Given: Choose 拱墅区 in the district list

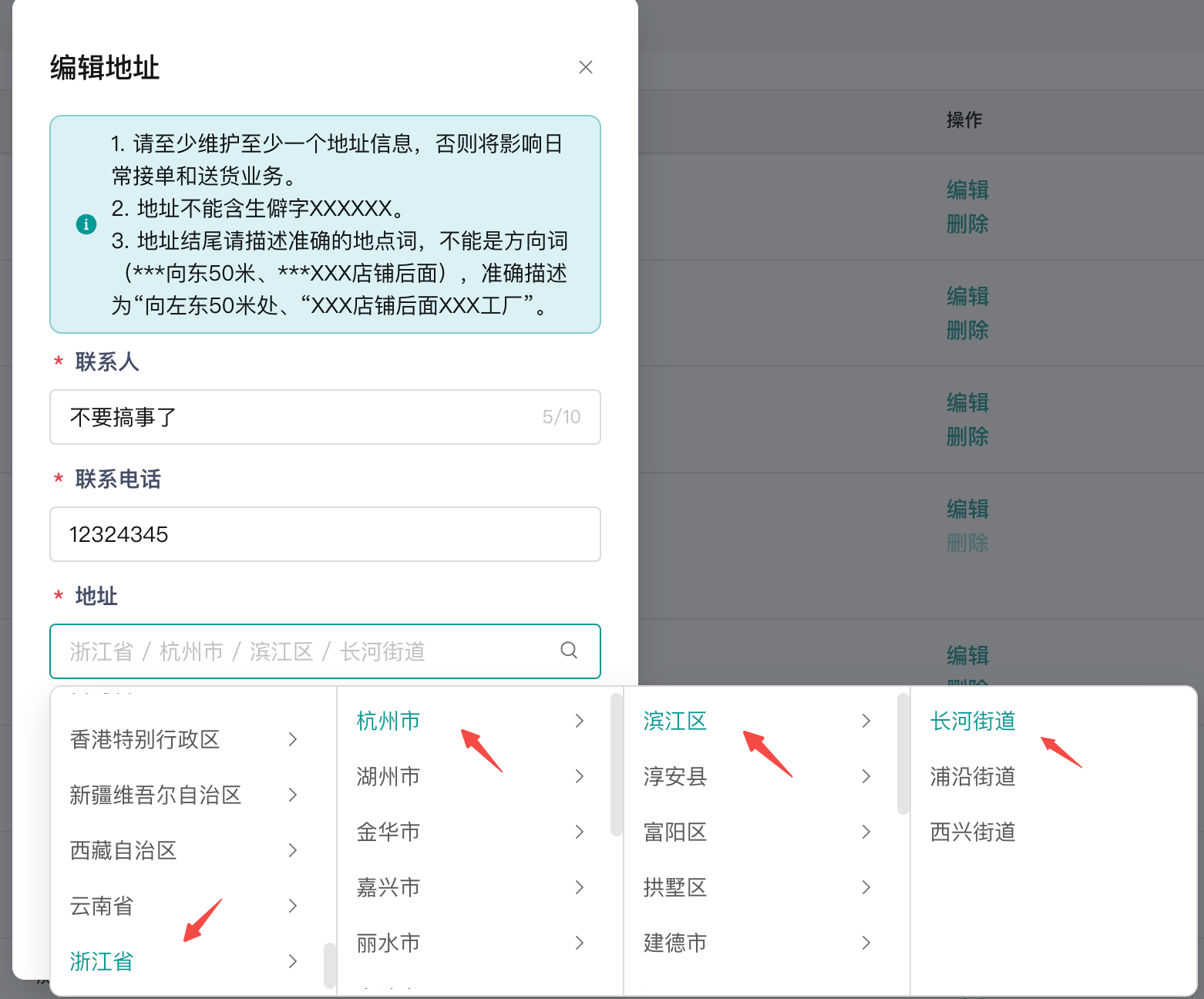Looking at the screenshot, I should (x=675, y=887).
